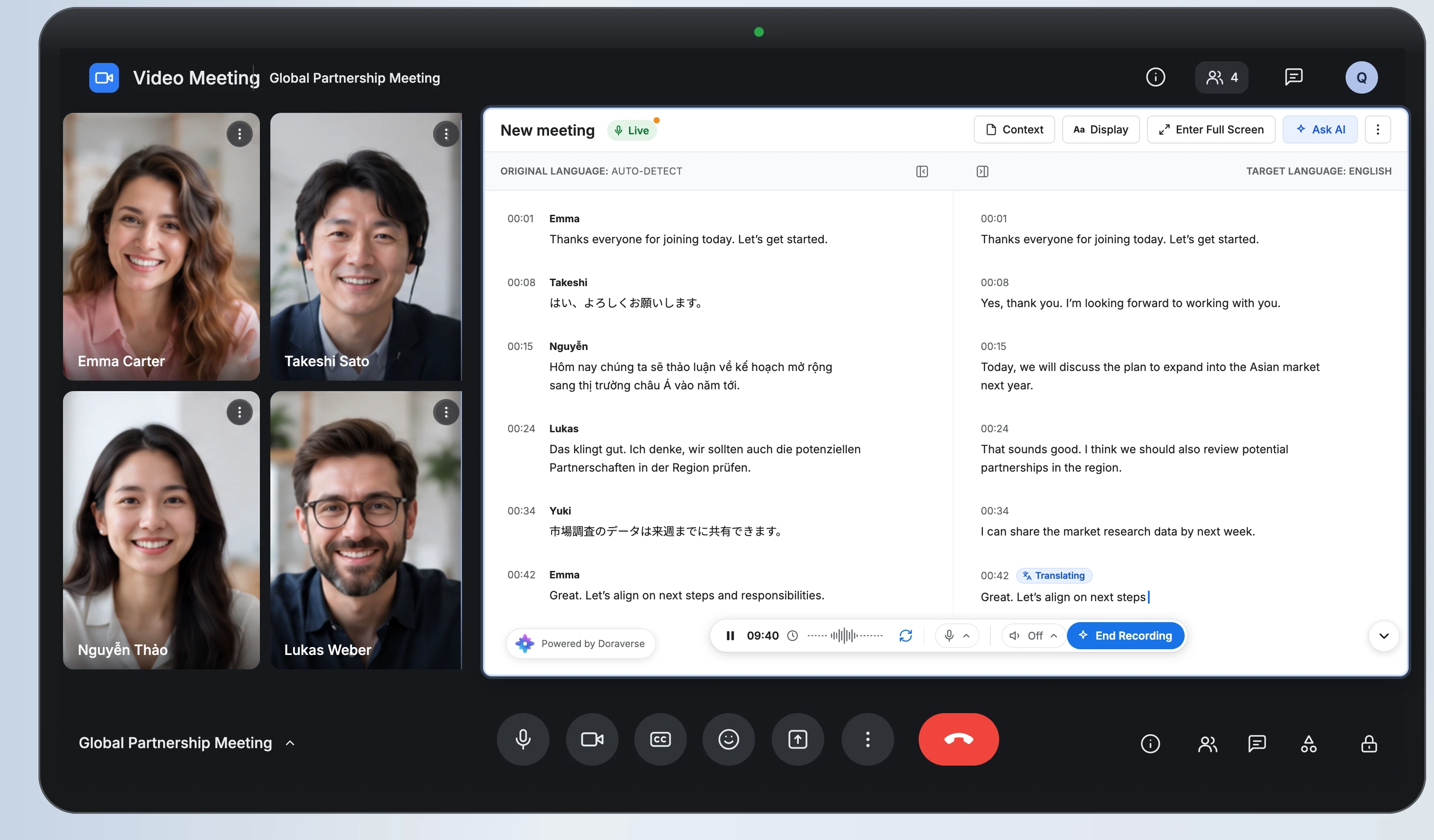This screenshot has width=1434, height=840.
Task: Open activities shapes icon
Action: coord(1308,744)
